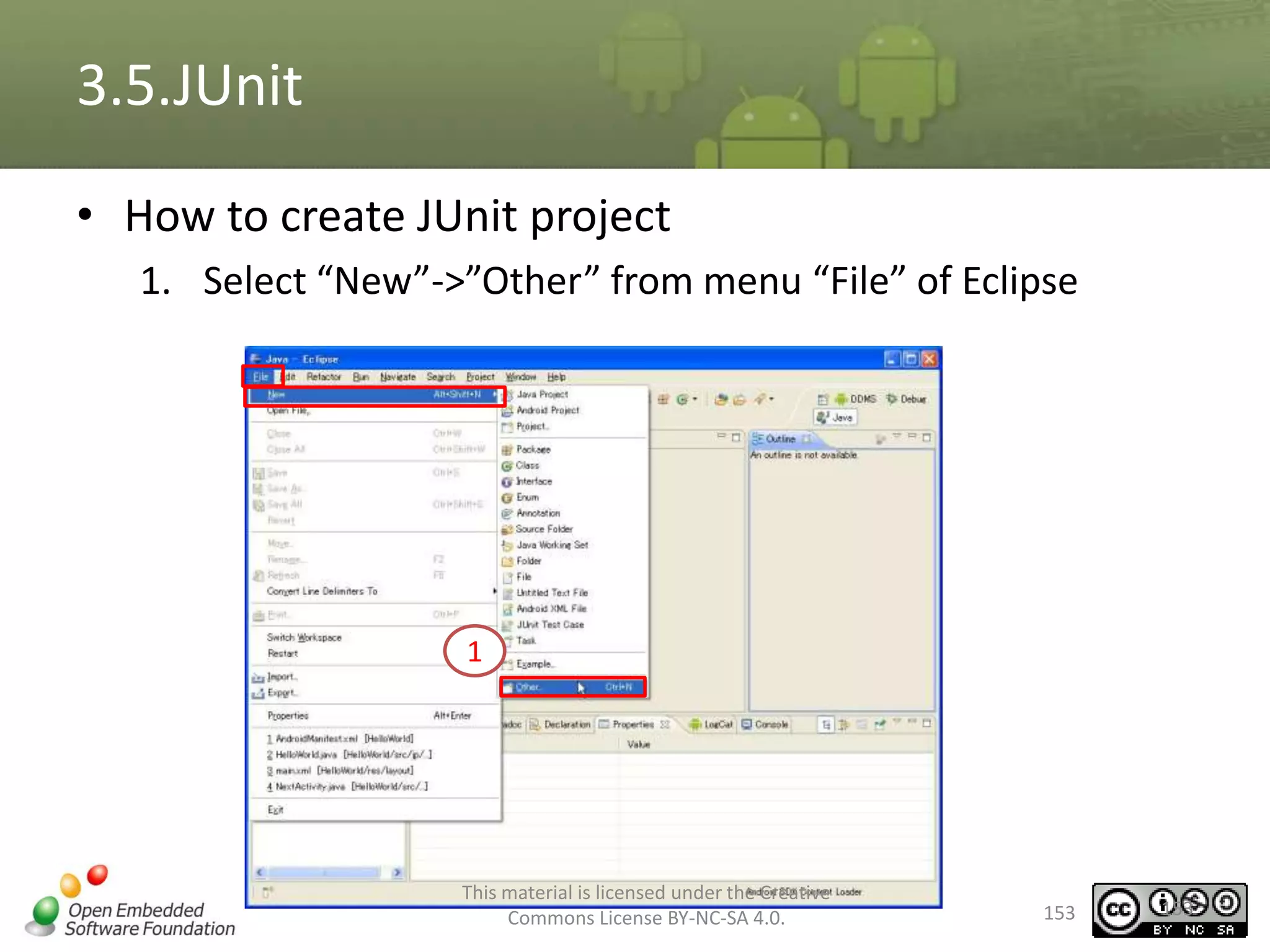Select Enum submenu entry

[x=573, y=497]
